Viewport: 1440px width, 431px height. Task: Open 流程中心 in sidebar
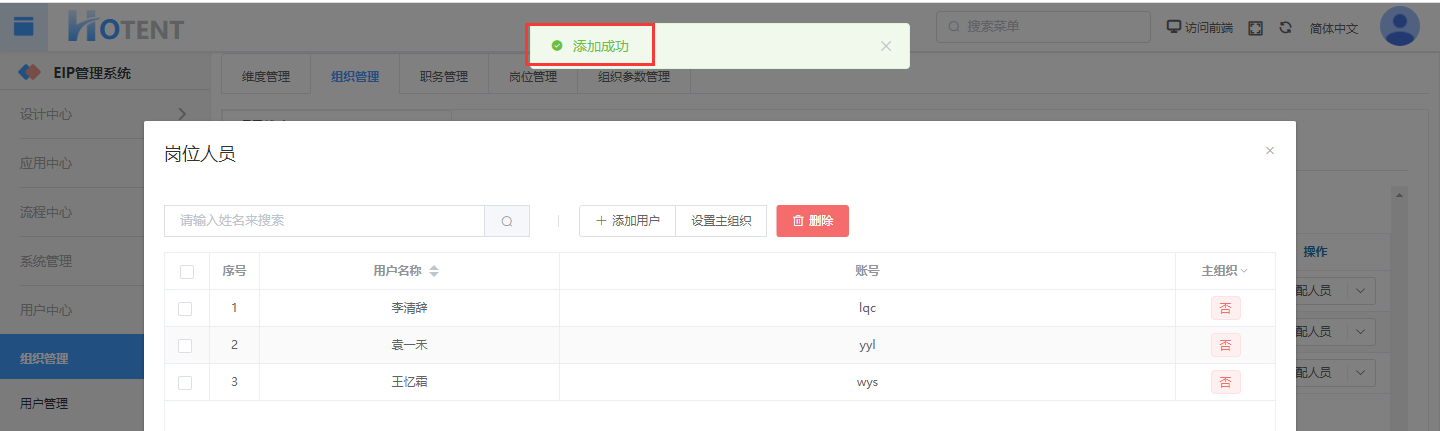tap(105, 212)
